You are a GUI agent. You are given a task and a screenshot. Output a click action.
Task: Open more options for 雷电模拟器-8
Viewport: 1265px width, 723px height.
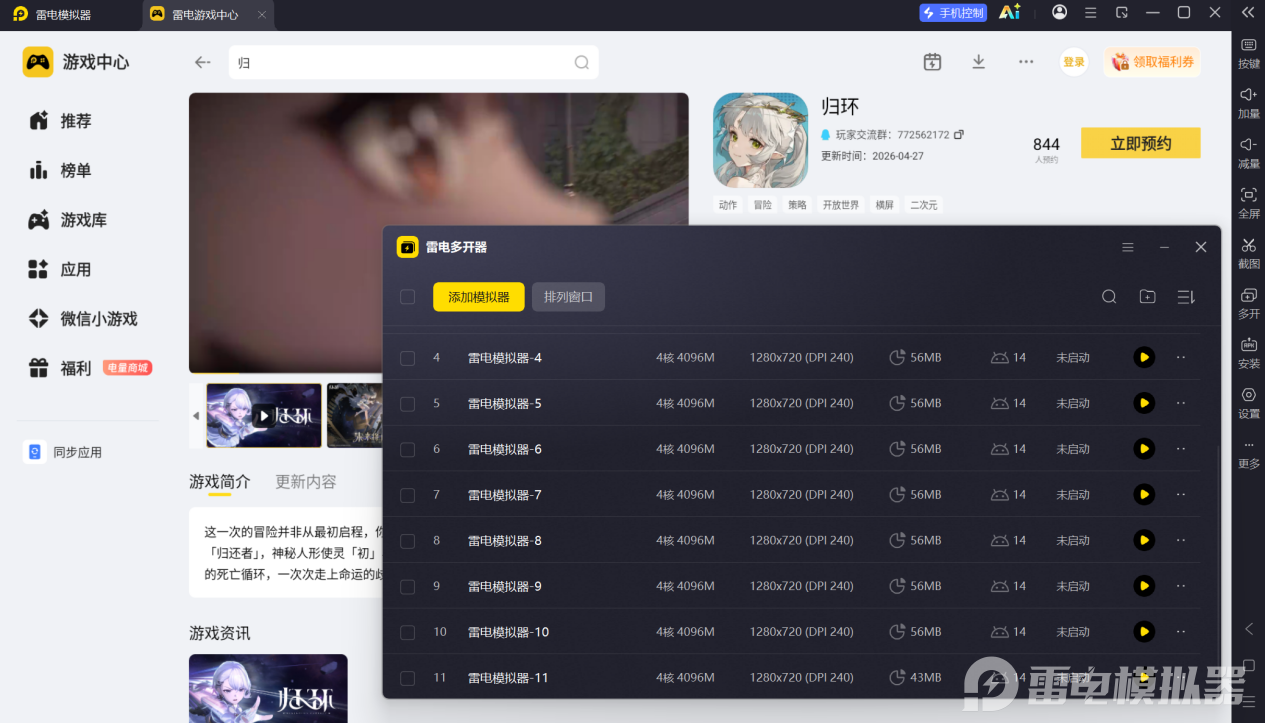(x=1181, y=540)
